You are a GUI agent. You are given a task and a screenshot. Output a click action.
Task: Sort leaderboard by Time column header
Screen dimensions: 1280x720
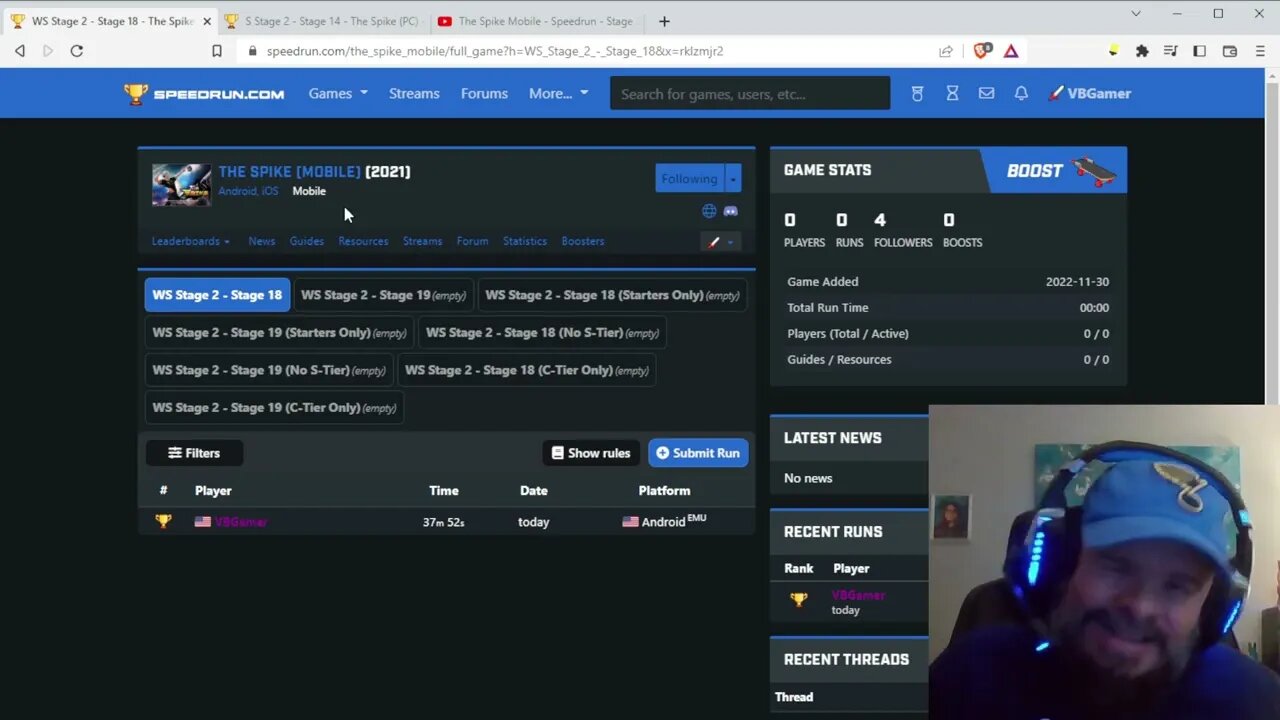(443, 490)
